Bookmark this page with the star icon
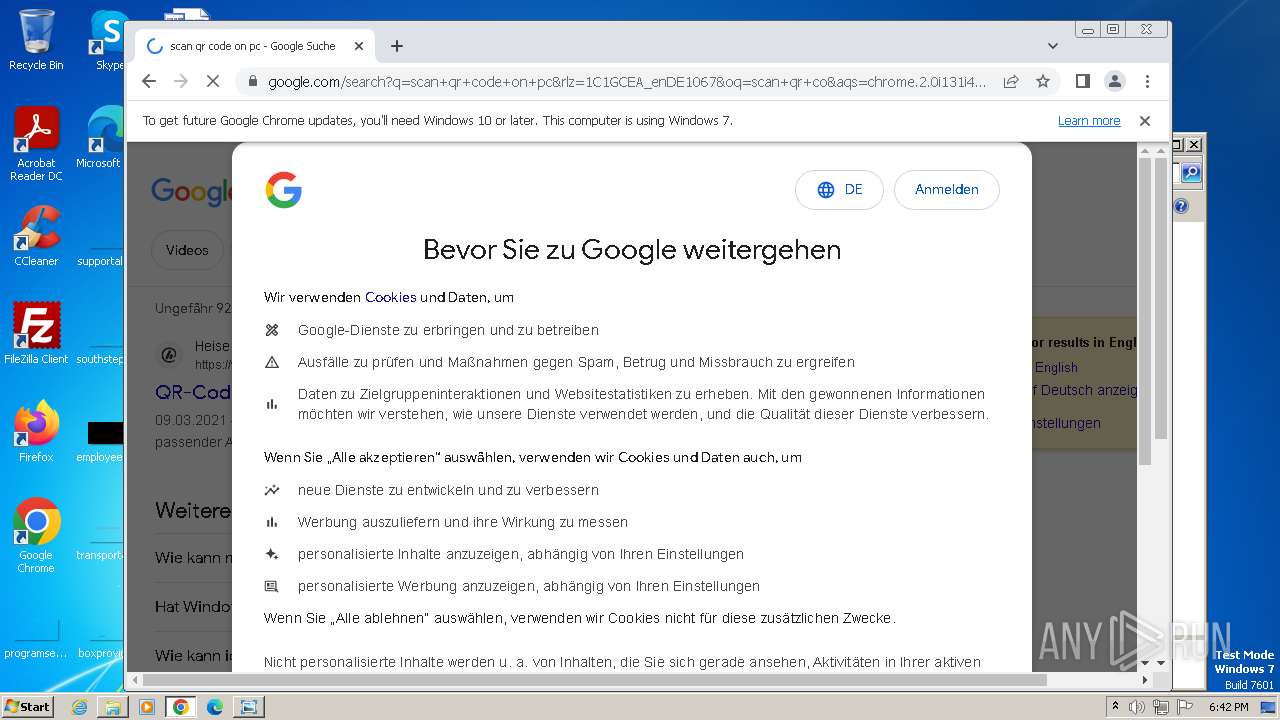This screenshot has height=720, width=1280. [x=1043, y=81]
